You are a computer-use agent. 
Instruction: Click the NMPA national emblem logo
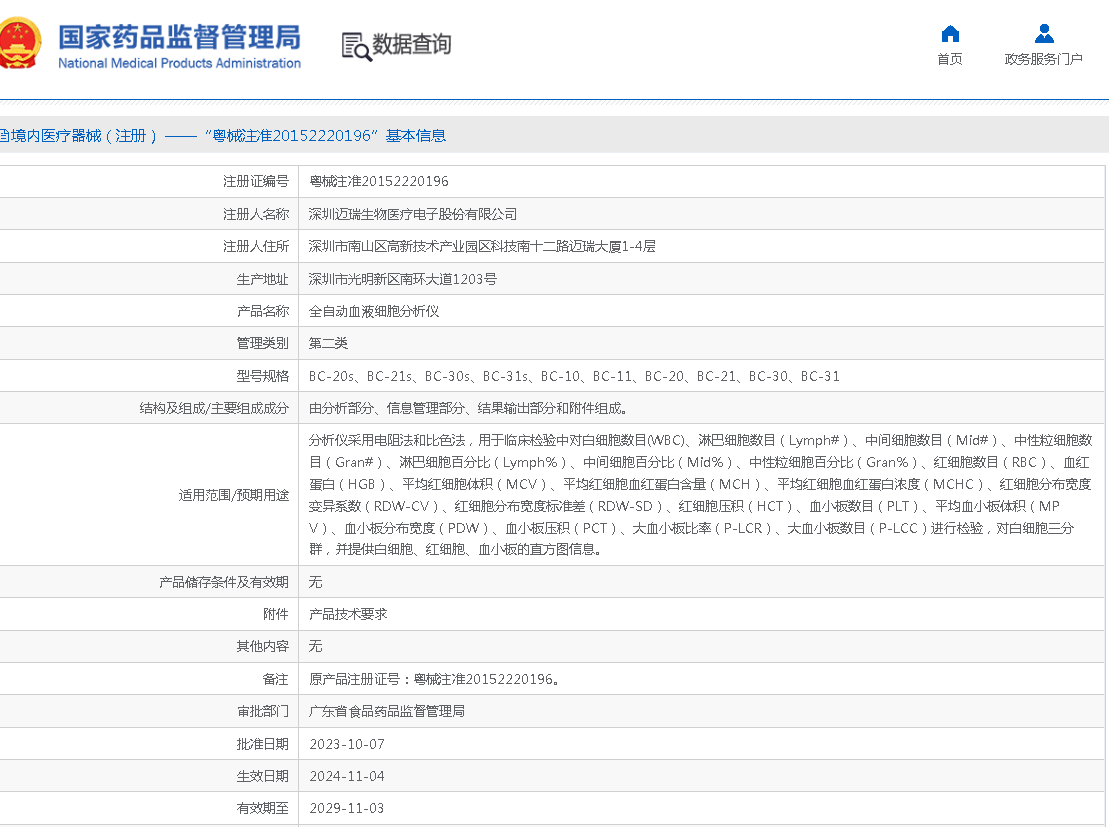click(x=22, y=44)
